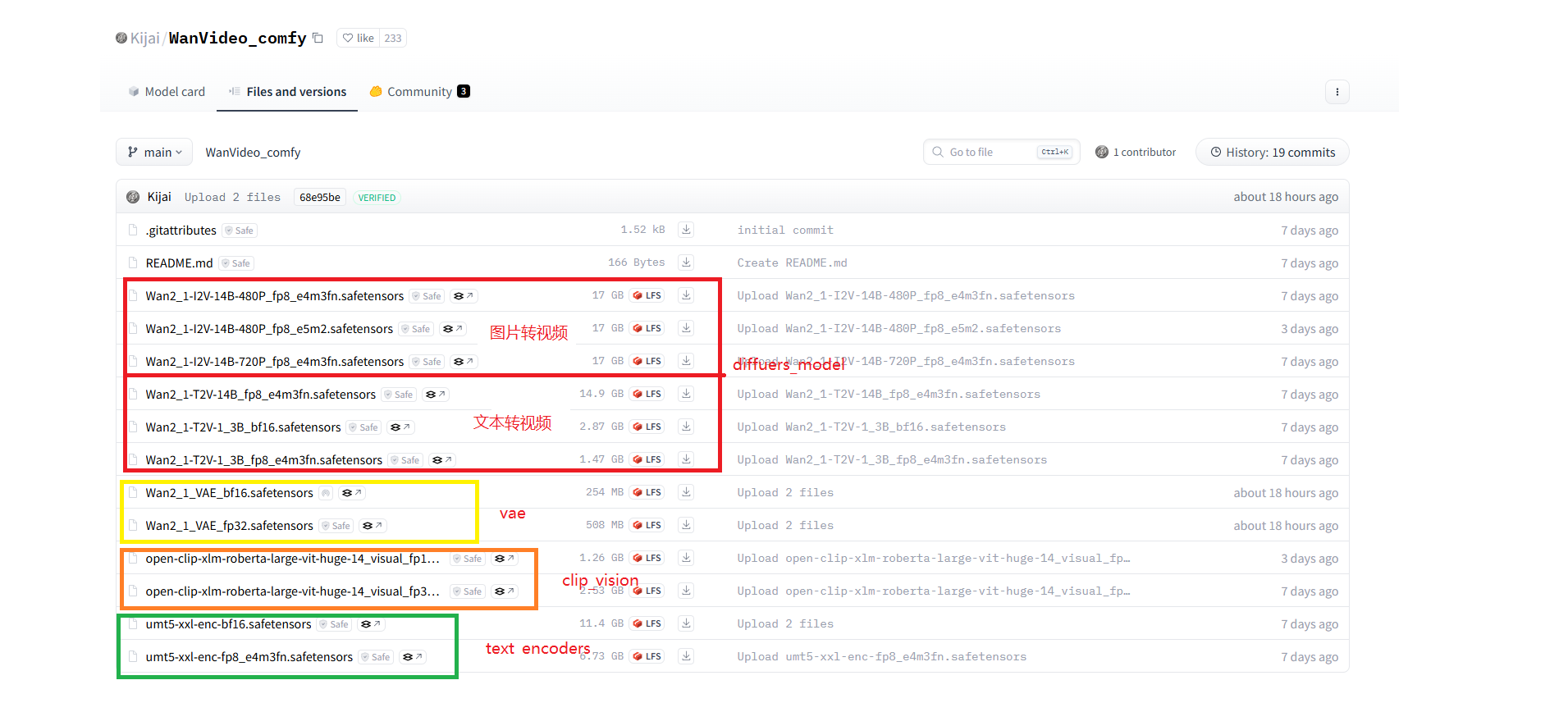The height and width of the screenshot is (703, 1568).
Task: Switch to the Model card tab
Action: point(167,92)
